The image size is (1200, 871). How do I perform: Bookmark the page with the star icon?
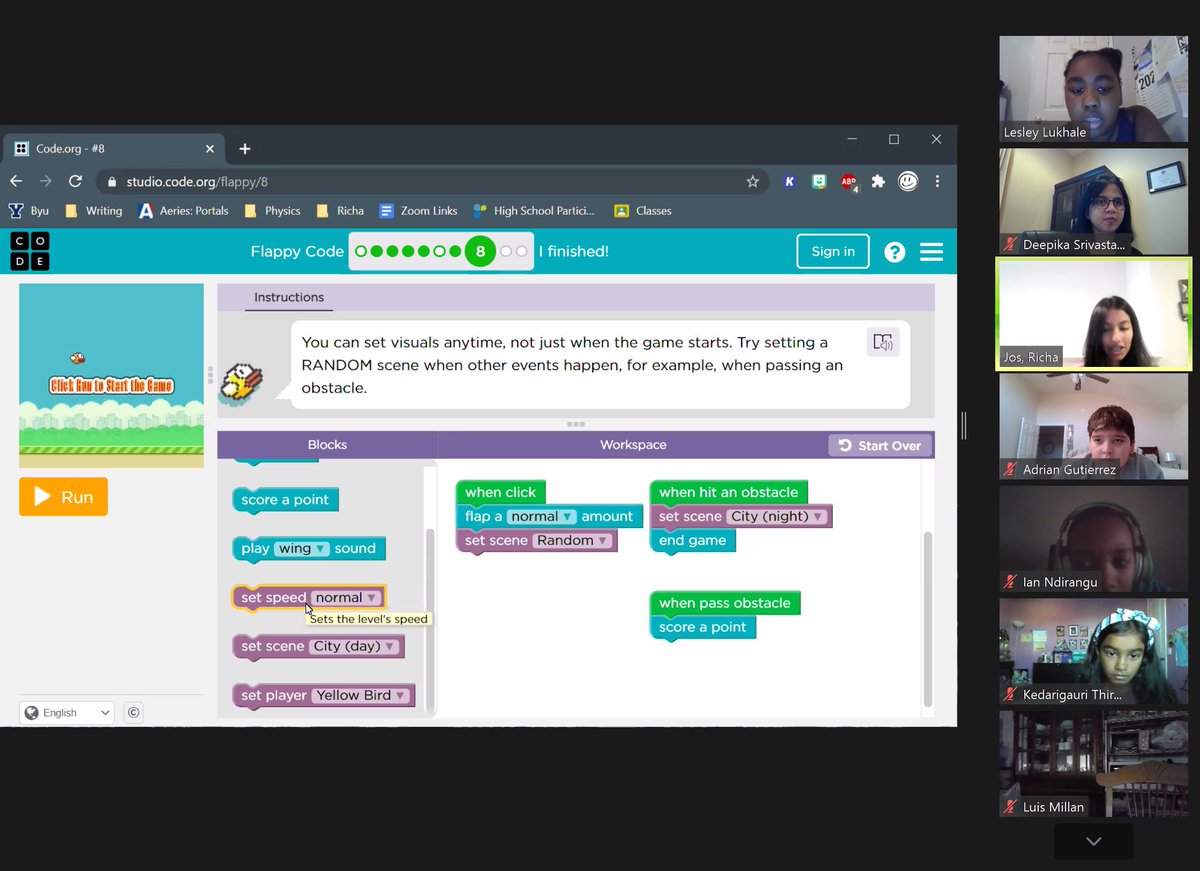pos(753,182)
